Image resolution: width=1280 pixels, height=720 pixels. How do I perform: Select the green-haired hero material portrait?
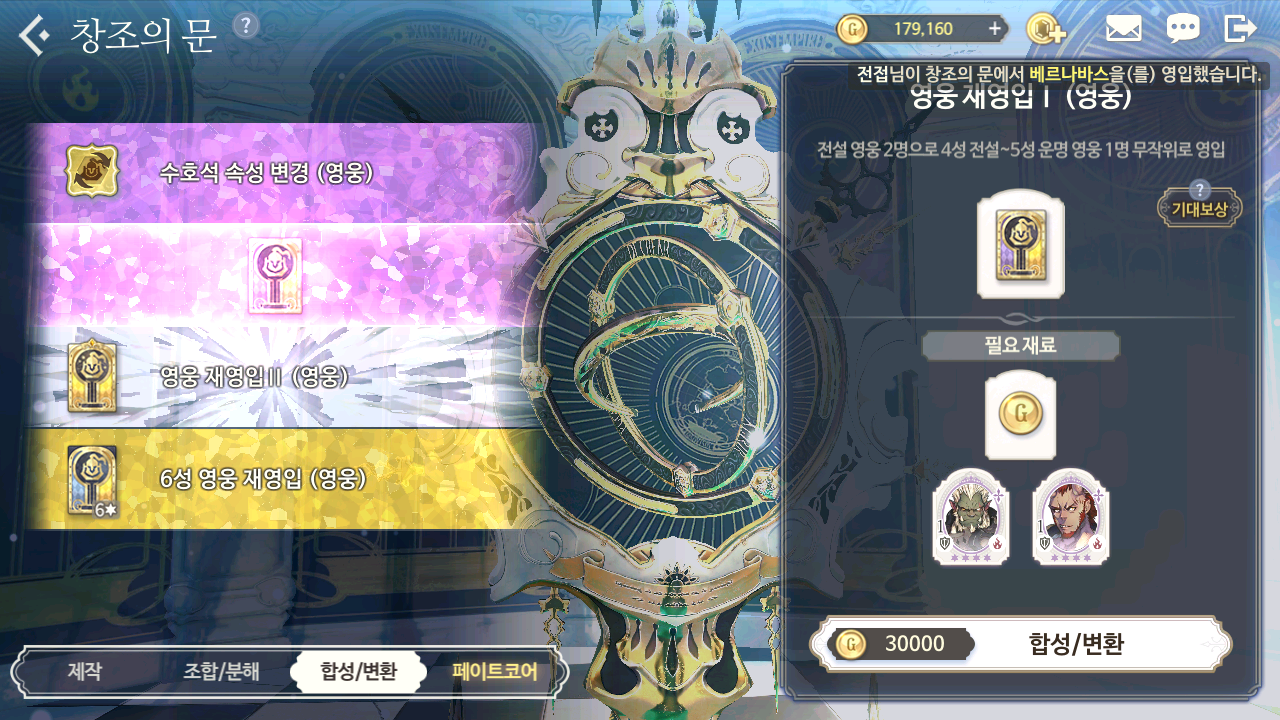[x=971, y=517]
